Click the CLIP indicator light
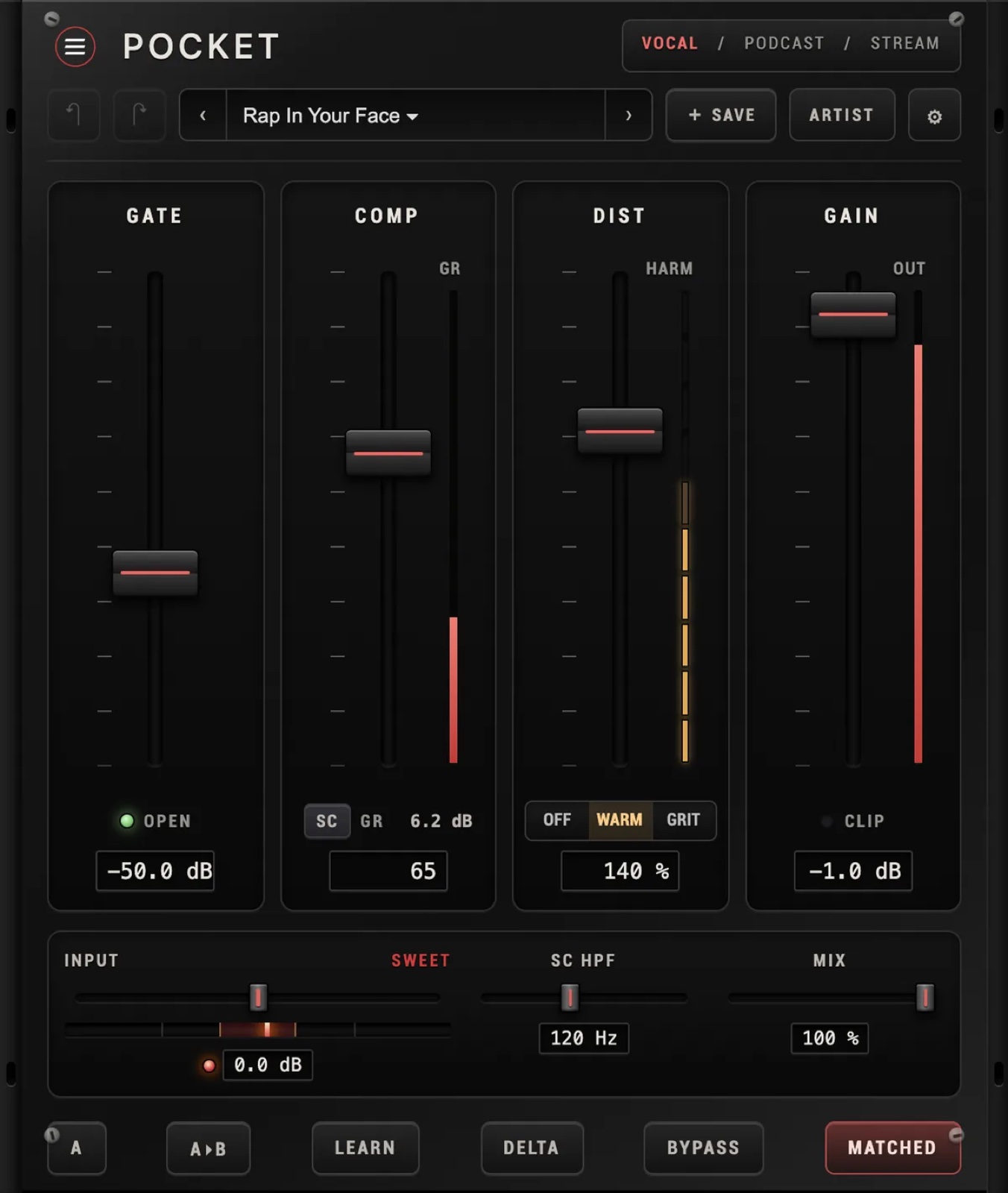Viewport: 1008px width, 1193px height. click(827, 822)
